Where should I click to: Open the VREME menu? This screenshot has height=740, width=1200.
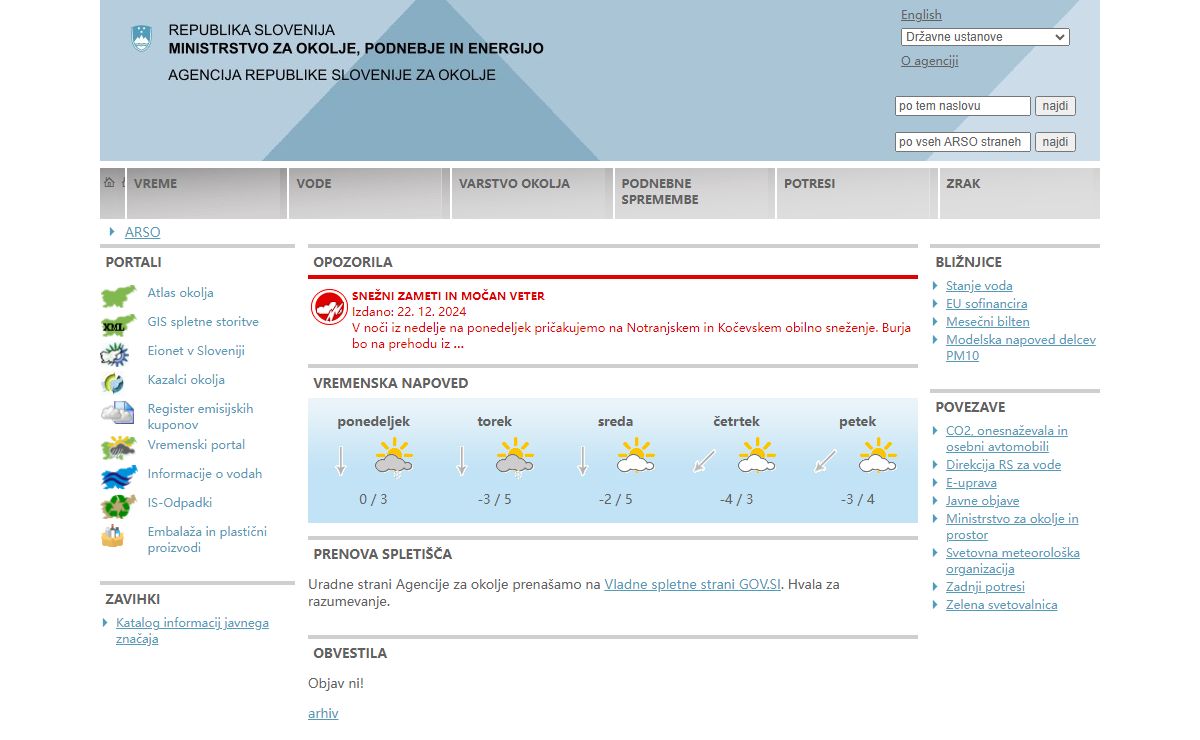[155, 184]
